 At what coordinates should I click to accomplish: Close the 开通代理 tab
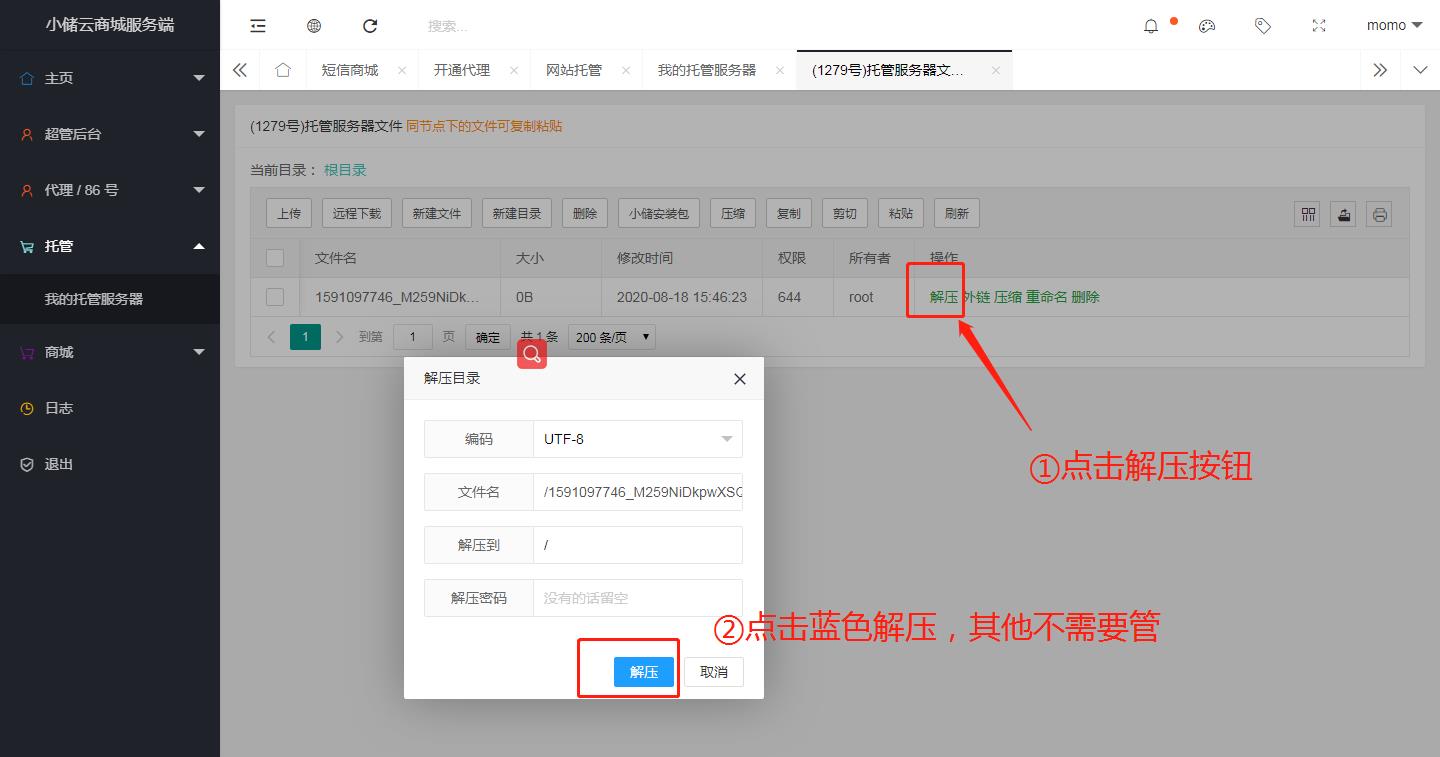click(x=514, y=70)
